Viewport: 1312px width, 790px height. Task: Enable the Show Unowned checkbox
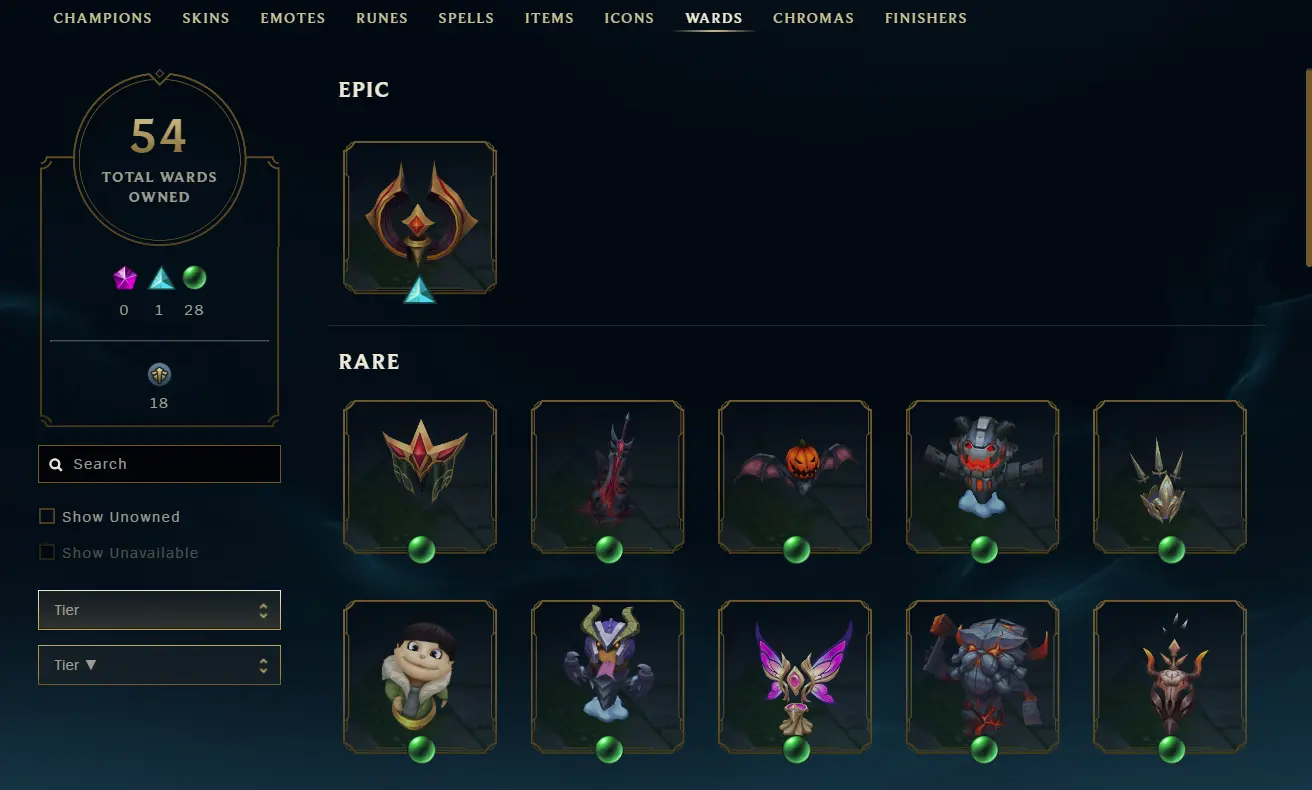47,516
